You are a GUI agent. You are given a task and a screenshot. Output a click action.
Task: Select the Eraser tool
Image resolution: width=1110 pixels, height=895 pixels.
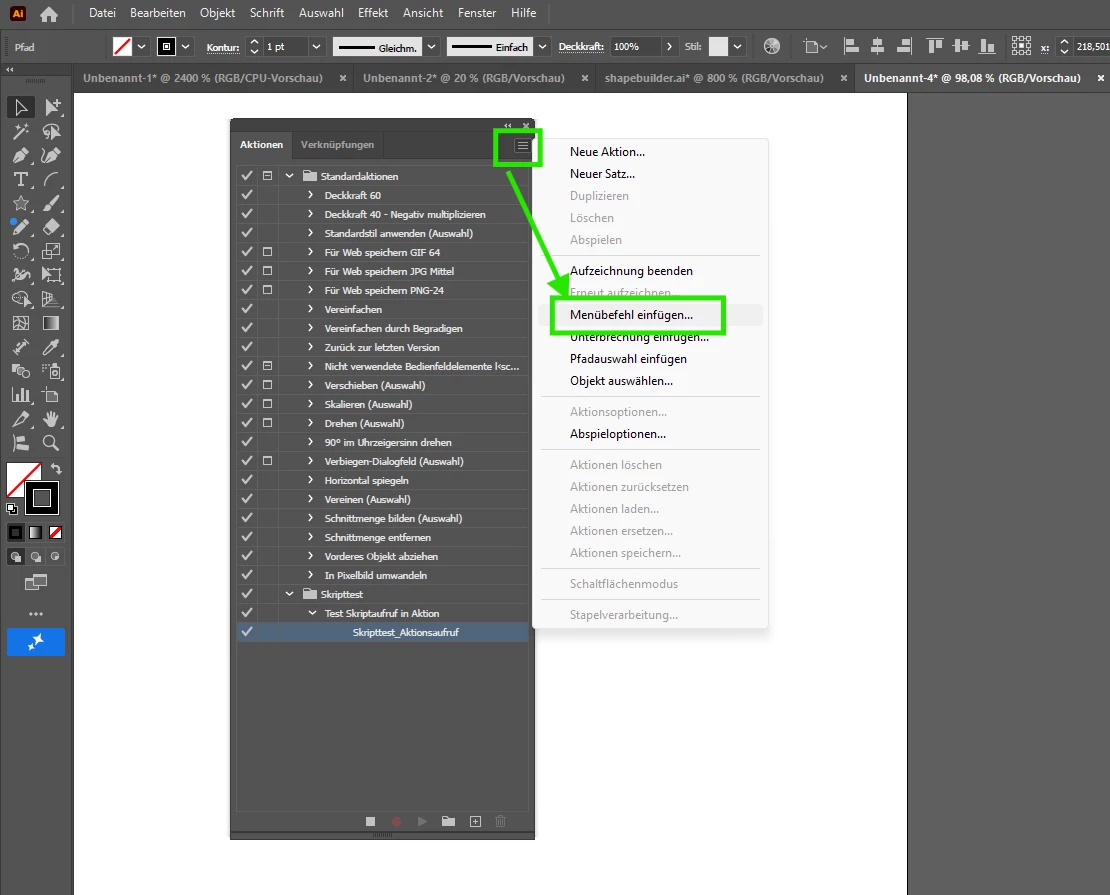(52, 227)
